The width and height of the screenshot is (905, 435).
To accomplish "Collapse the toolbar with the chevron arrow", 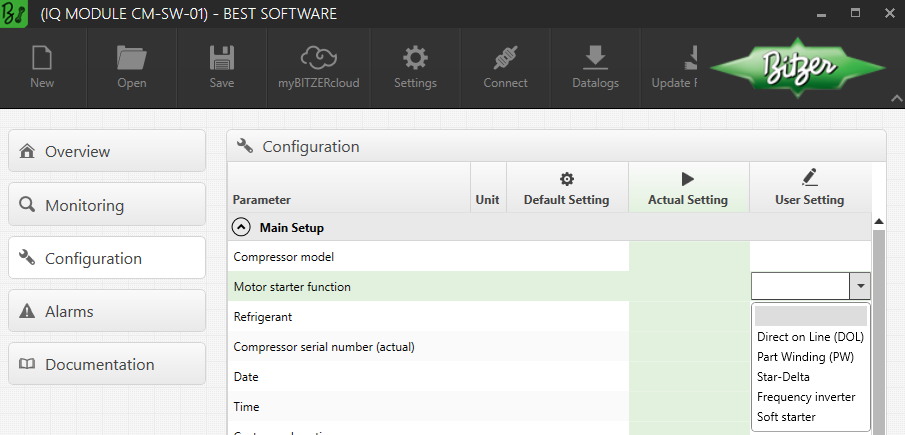I will (896, 99).
